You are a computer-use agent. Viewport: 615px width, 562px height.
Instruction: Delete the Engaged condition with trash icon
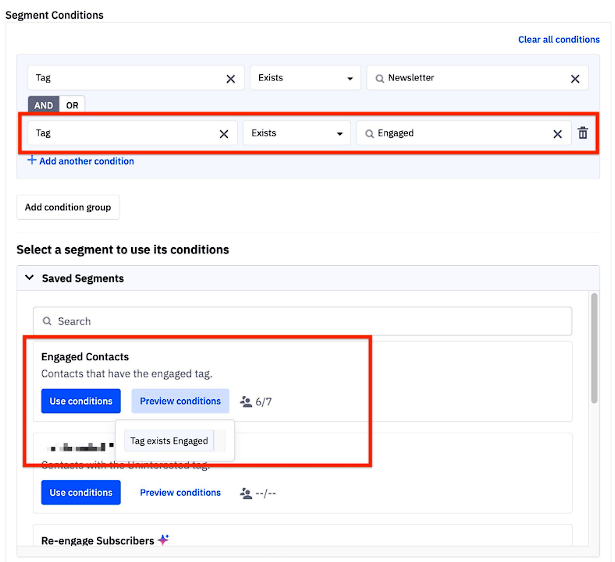583,133
